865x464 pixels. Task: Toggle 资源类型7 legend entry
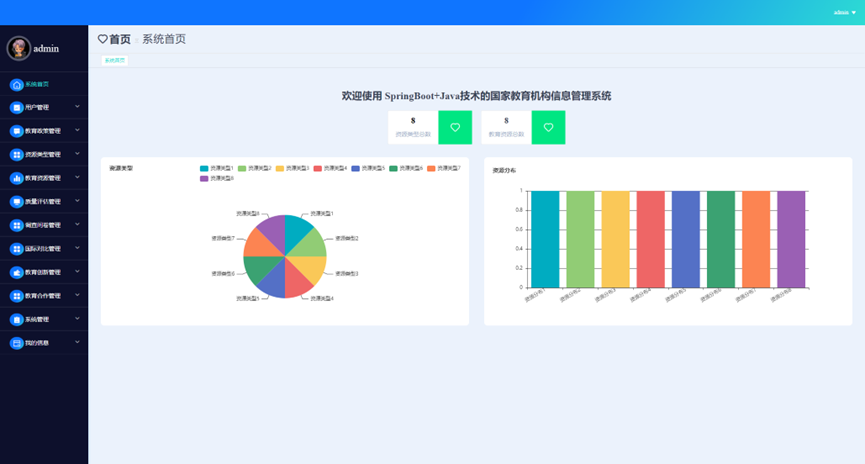444,168
